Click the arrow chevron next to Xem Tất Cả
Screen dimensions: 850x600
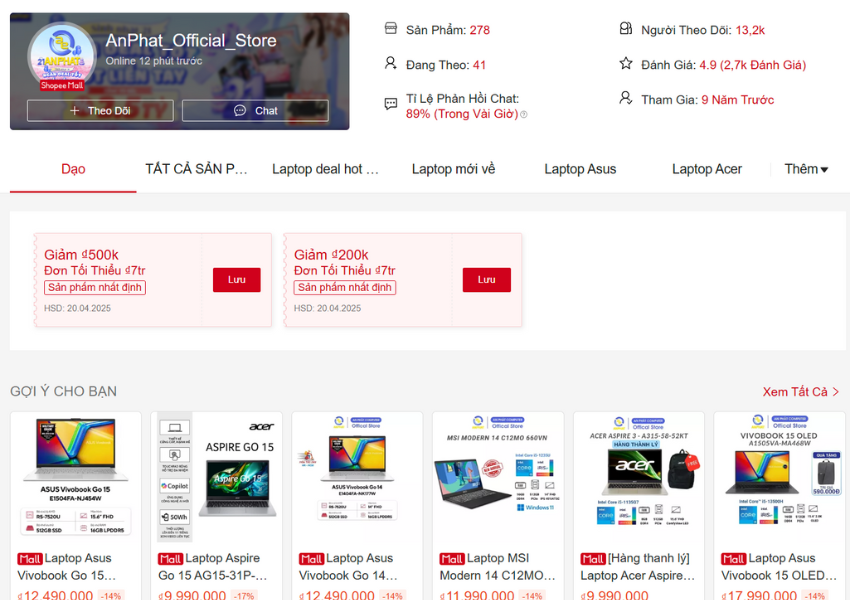pos(835,392)
